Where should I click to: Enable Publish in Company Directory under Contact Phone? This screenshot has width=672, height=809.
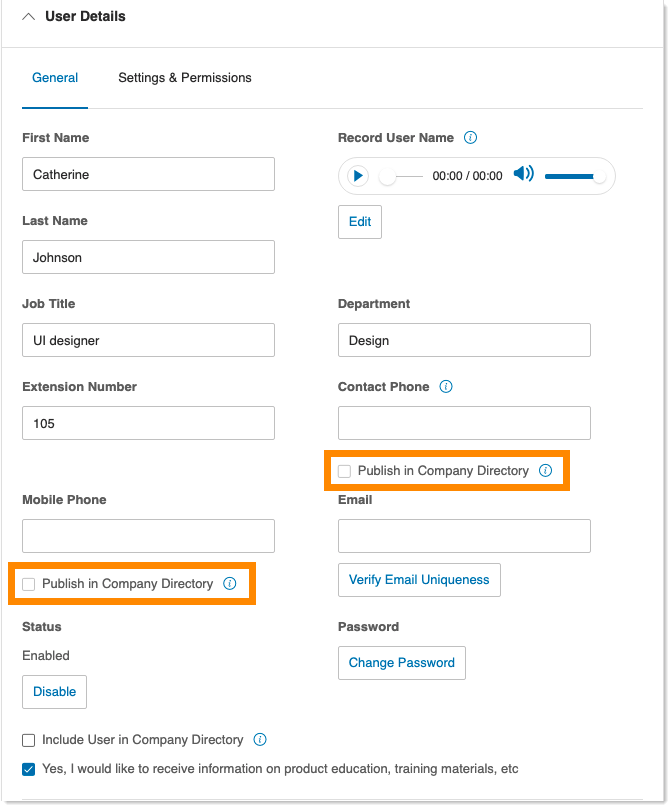pos(345,471)
